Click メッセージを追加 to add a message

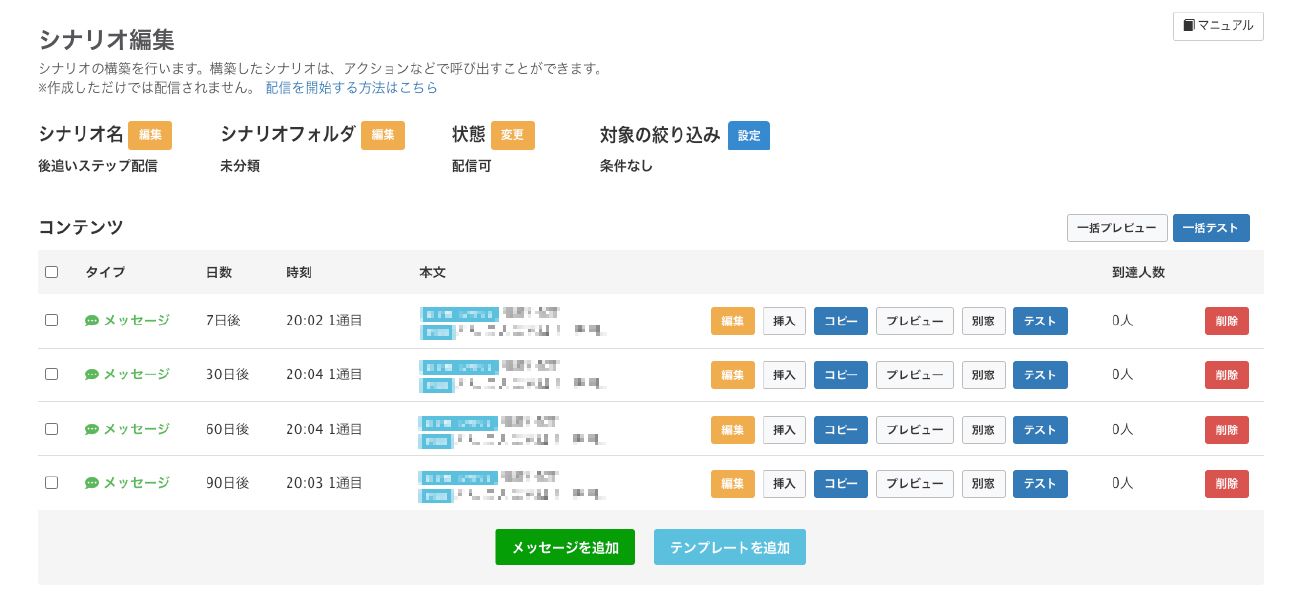565,547
